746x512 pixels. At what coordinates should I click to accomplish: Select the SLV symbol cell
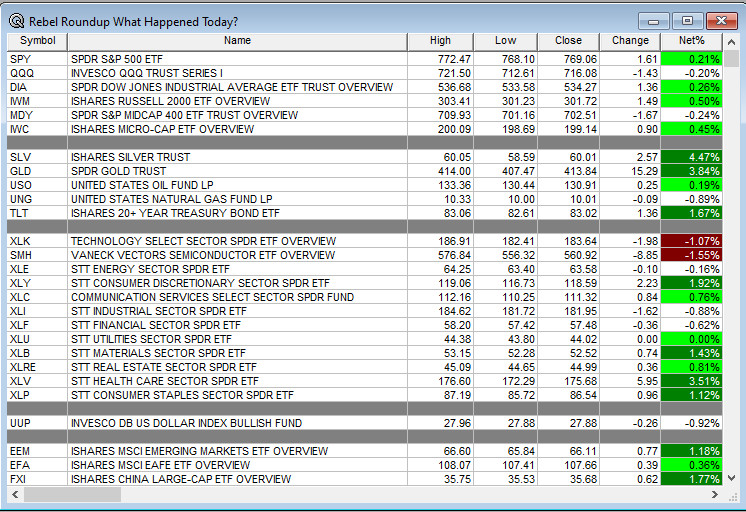coord(38,157)
